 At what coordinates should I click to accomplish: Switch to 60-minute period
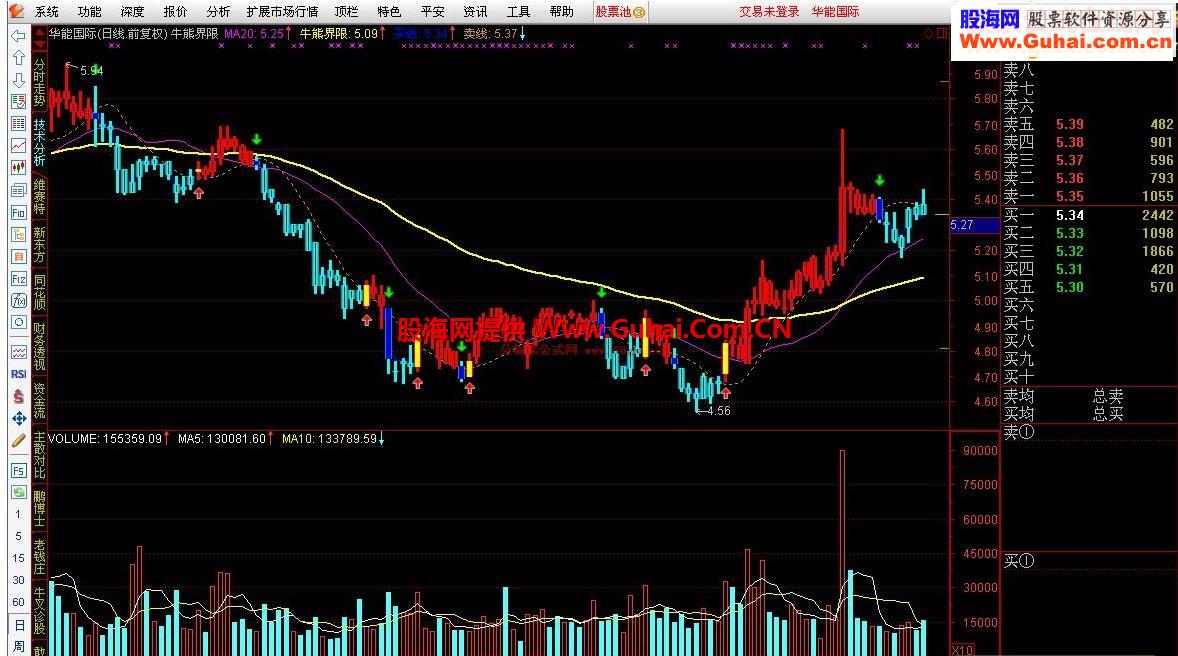tap(18, 602)
